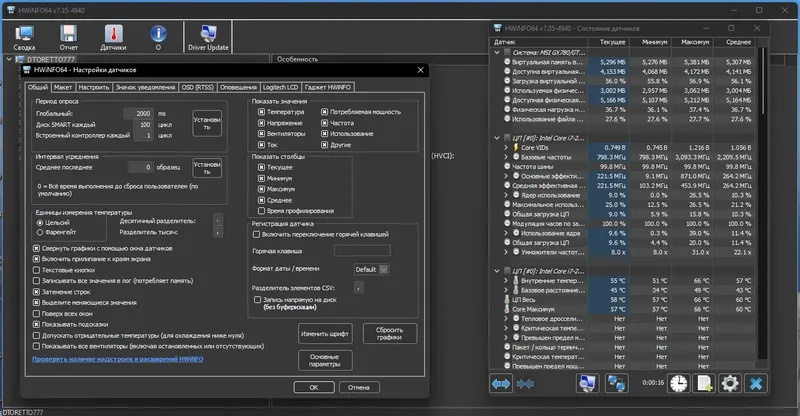Toggle the Затенение строк checkbox
Screen dimensions: 800x416
coord(36,292)
